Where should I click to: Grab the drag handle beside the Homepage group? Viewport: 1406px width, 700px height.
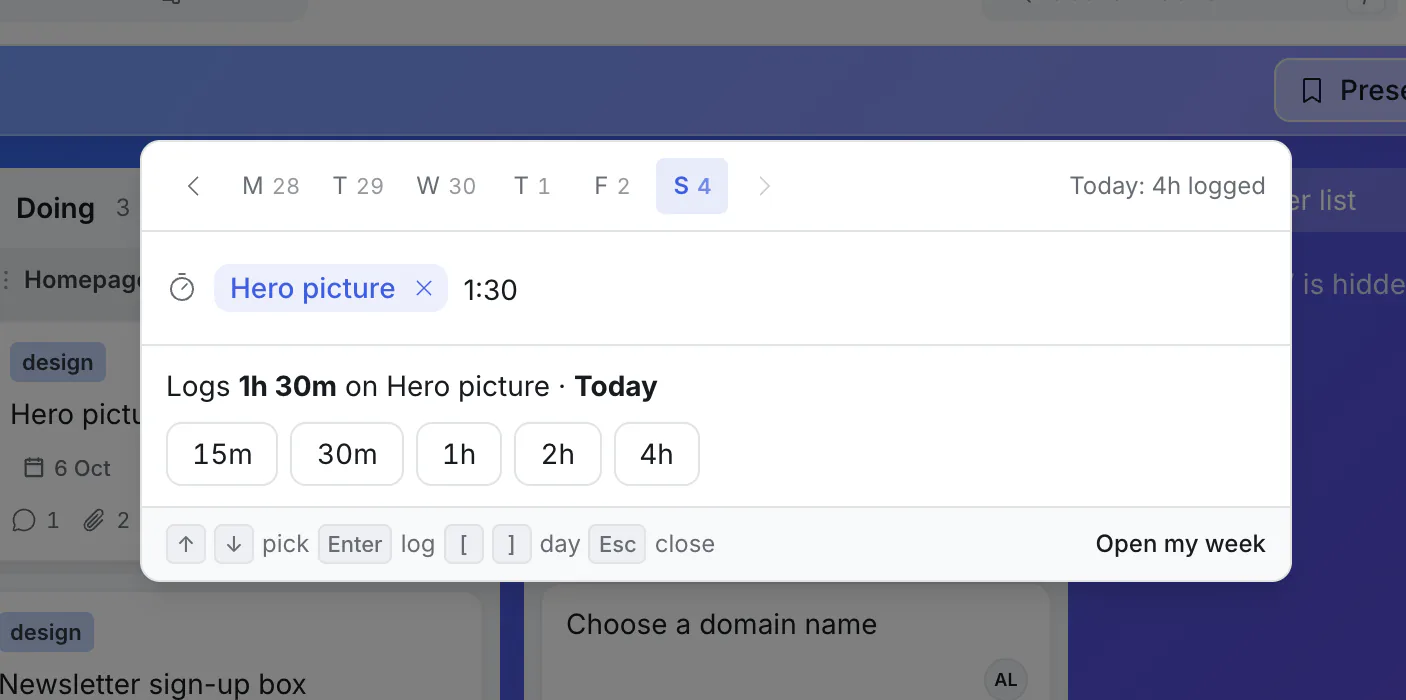tap(7, 280)
